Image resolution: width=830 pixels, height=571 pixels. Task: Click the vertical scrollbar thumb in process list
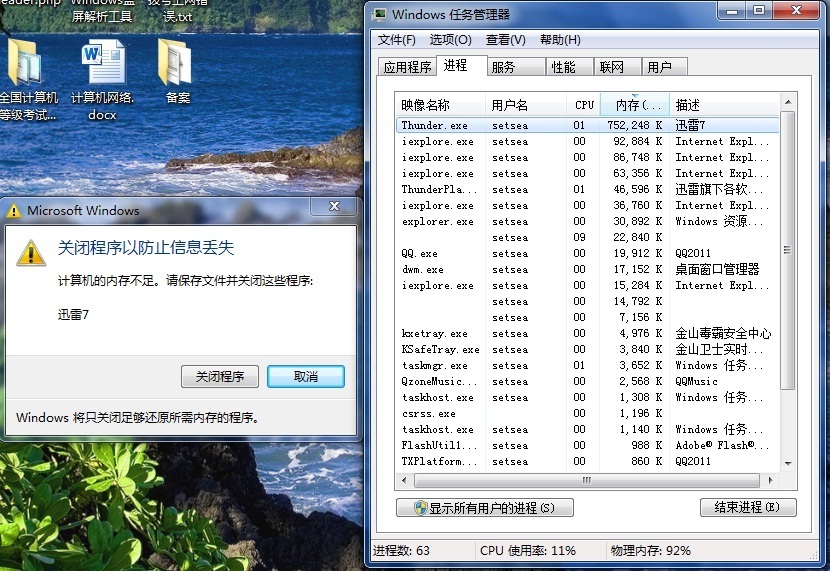788,250
